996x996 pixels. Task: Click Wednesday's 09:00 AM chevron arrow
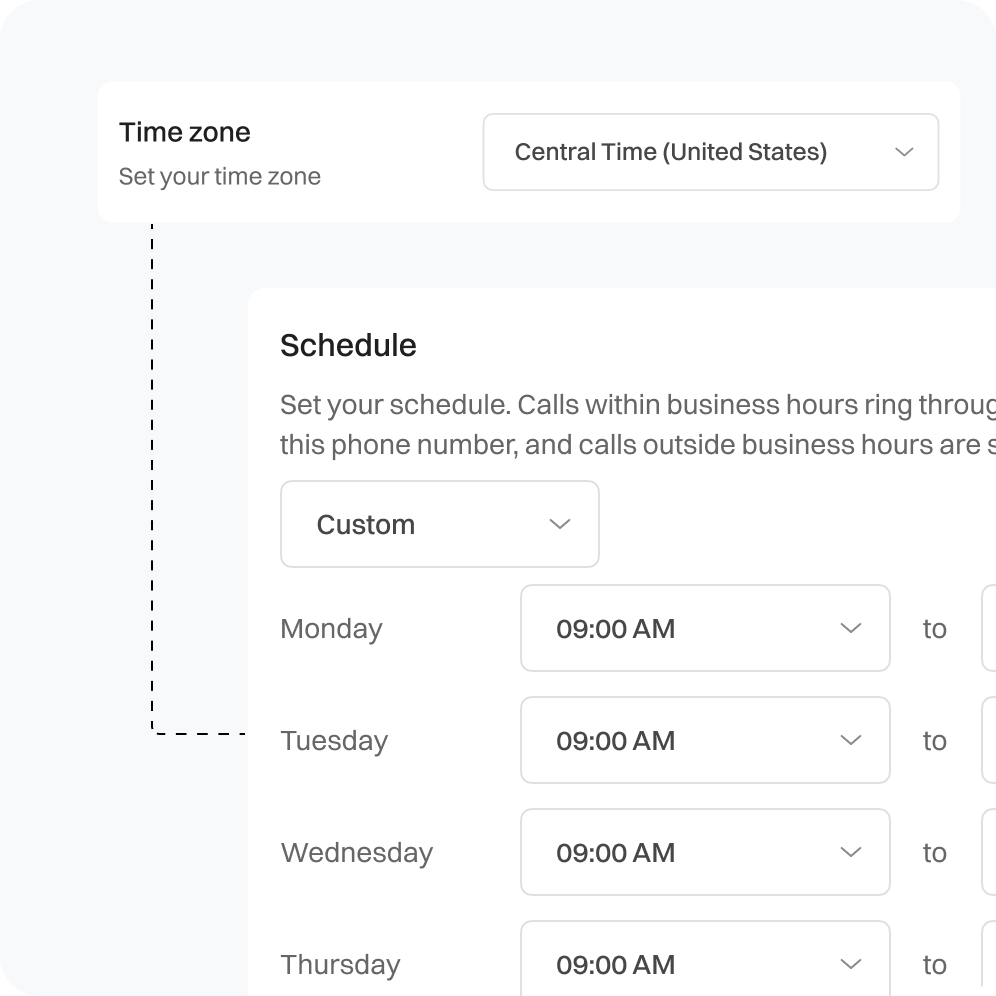pyautogui.click(x=851, y=852)
